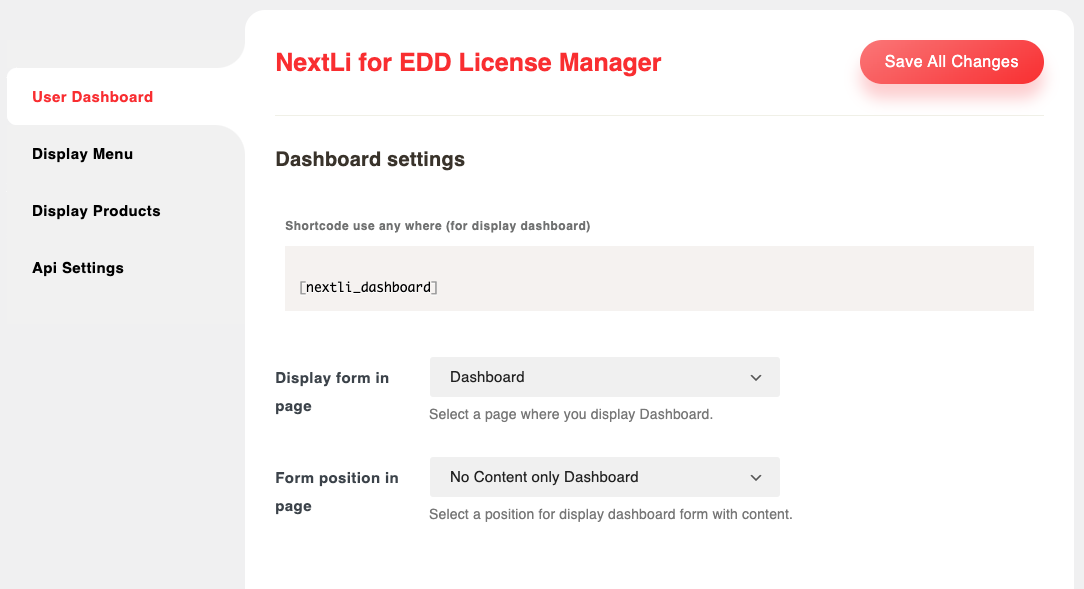The width and height of the screenshot is (1084, 589).
Task: Click the 'Select a page where you display' hint
Action: pyautogui.click(x=570, y=414)
